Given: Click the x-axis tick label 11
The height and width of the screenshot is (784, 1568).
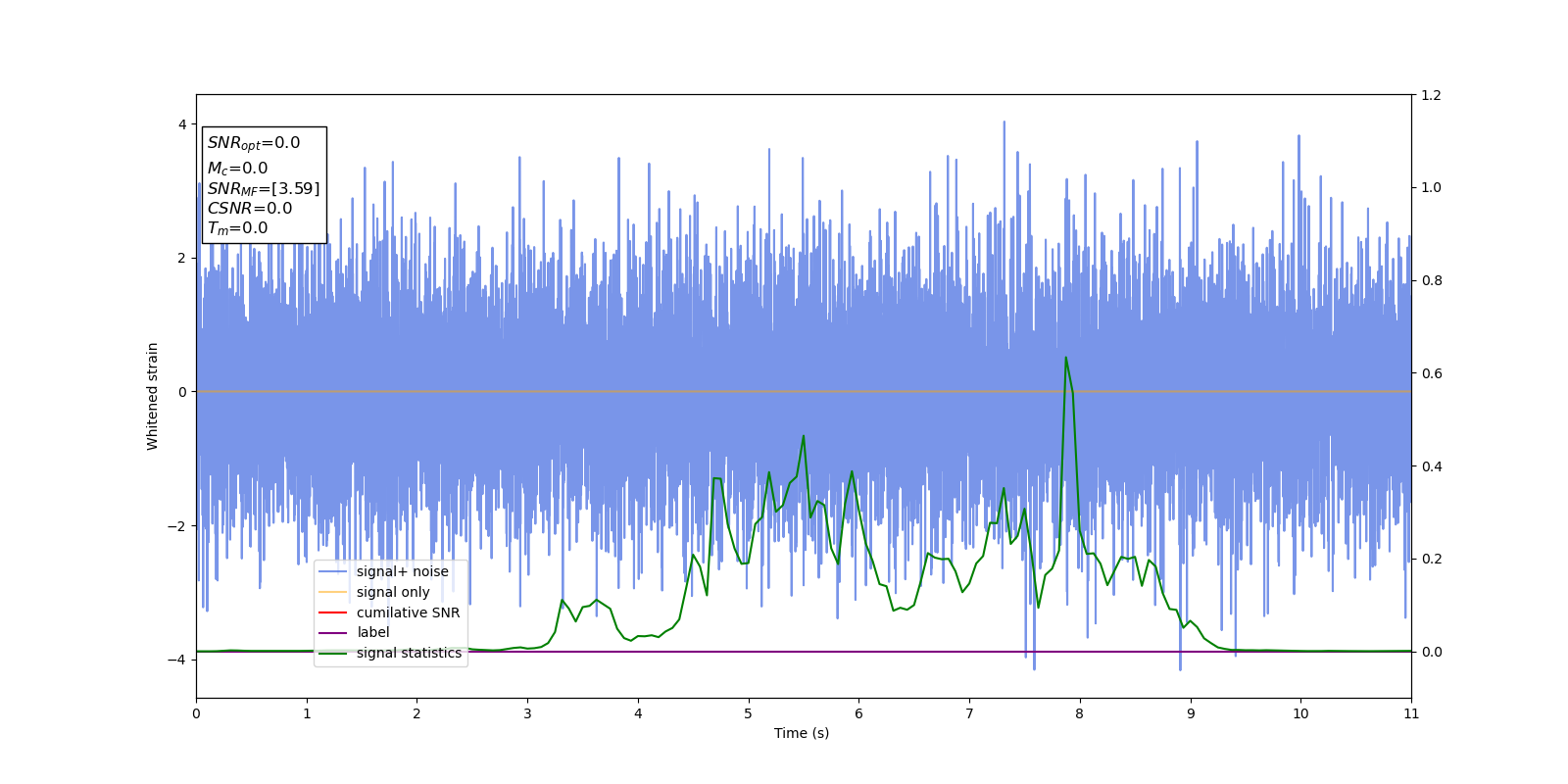Looking at the screenshot, I should (x=1411, y=713).
